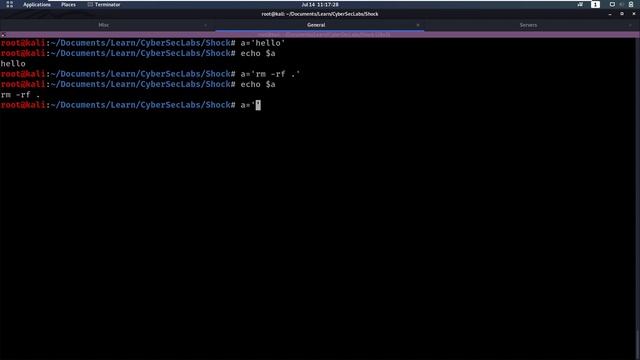Click the window title root@kali Shock path
Screen dimensions: 640x360
[320, 14]
